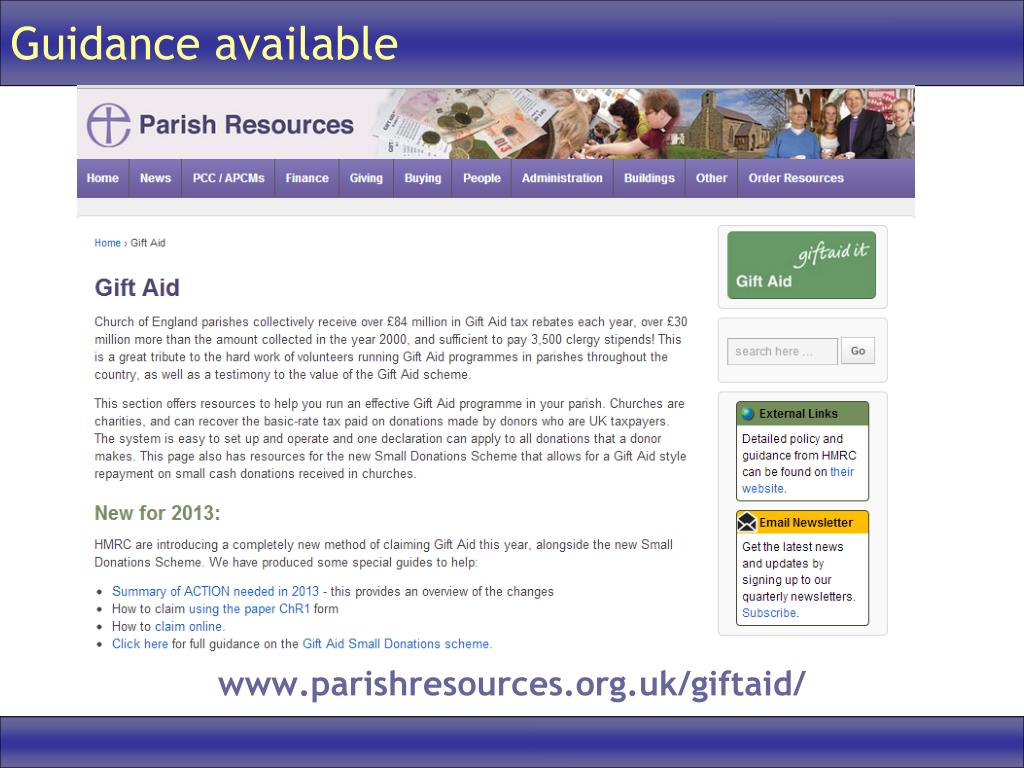Image resolution: width=1024 pixels, height=768 pixels.
Task: Go to the Giving section
Action: tap(366, 178)
